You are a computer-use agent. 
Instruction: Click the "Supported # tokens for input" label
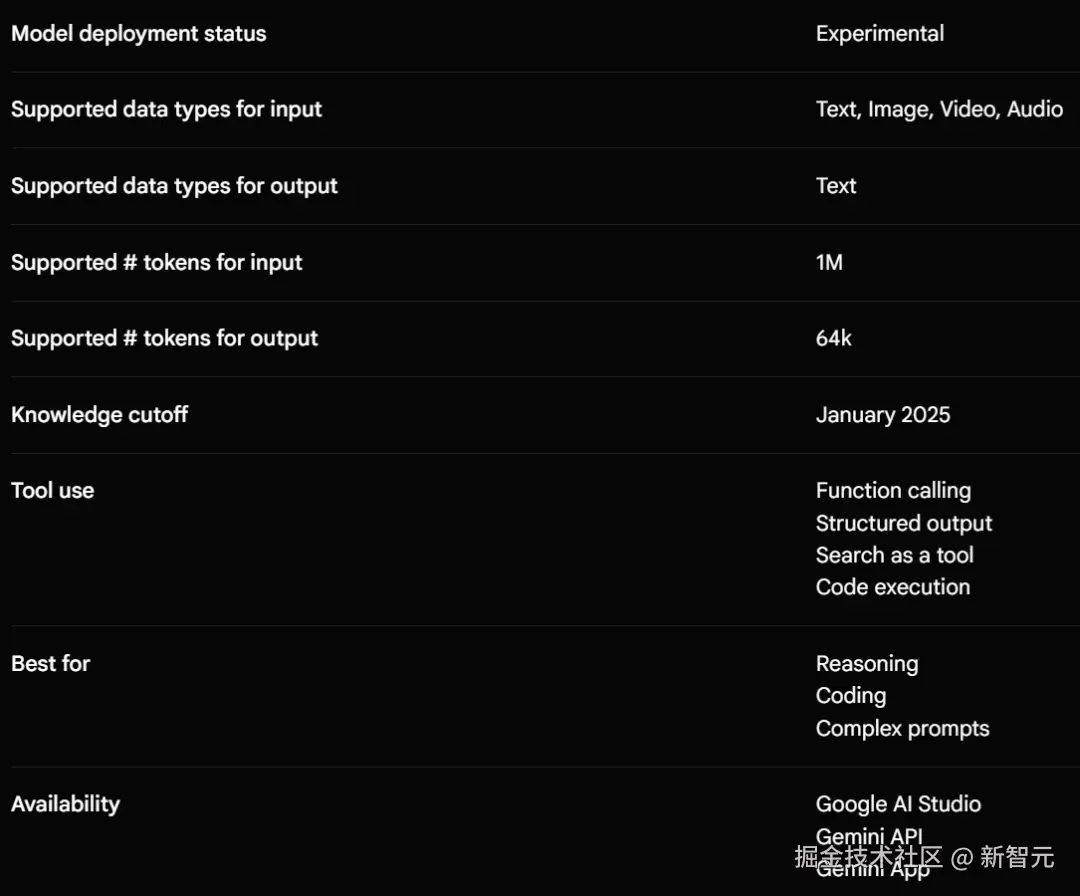156,263
